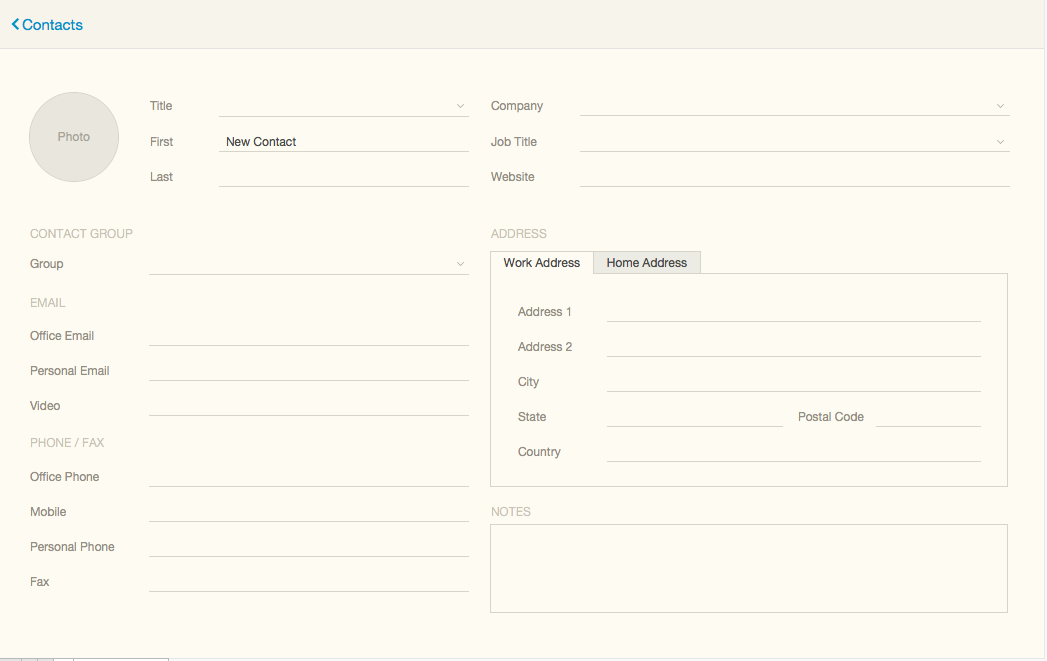Click the Fax input field
Image resolution: width=1047 pixels, height=661 pixels.
(x=308, y=581)
